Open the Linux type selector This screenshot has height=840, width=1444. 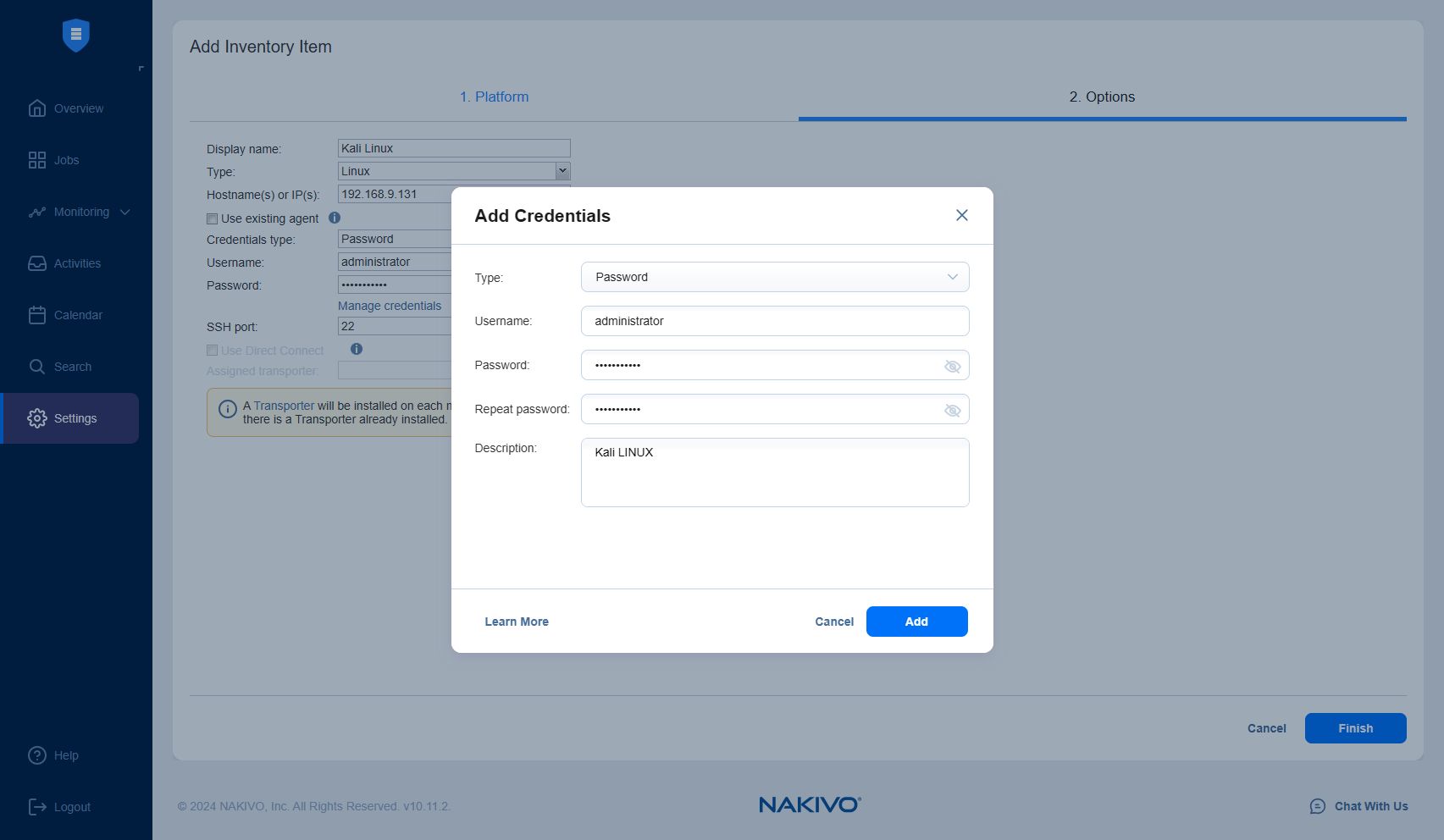562,170
